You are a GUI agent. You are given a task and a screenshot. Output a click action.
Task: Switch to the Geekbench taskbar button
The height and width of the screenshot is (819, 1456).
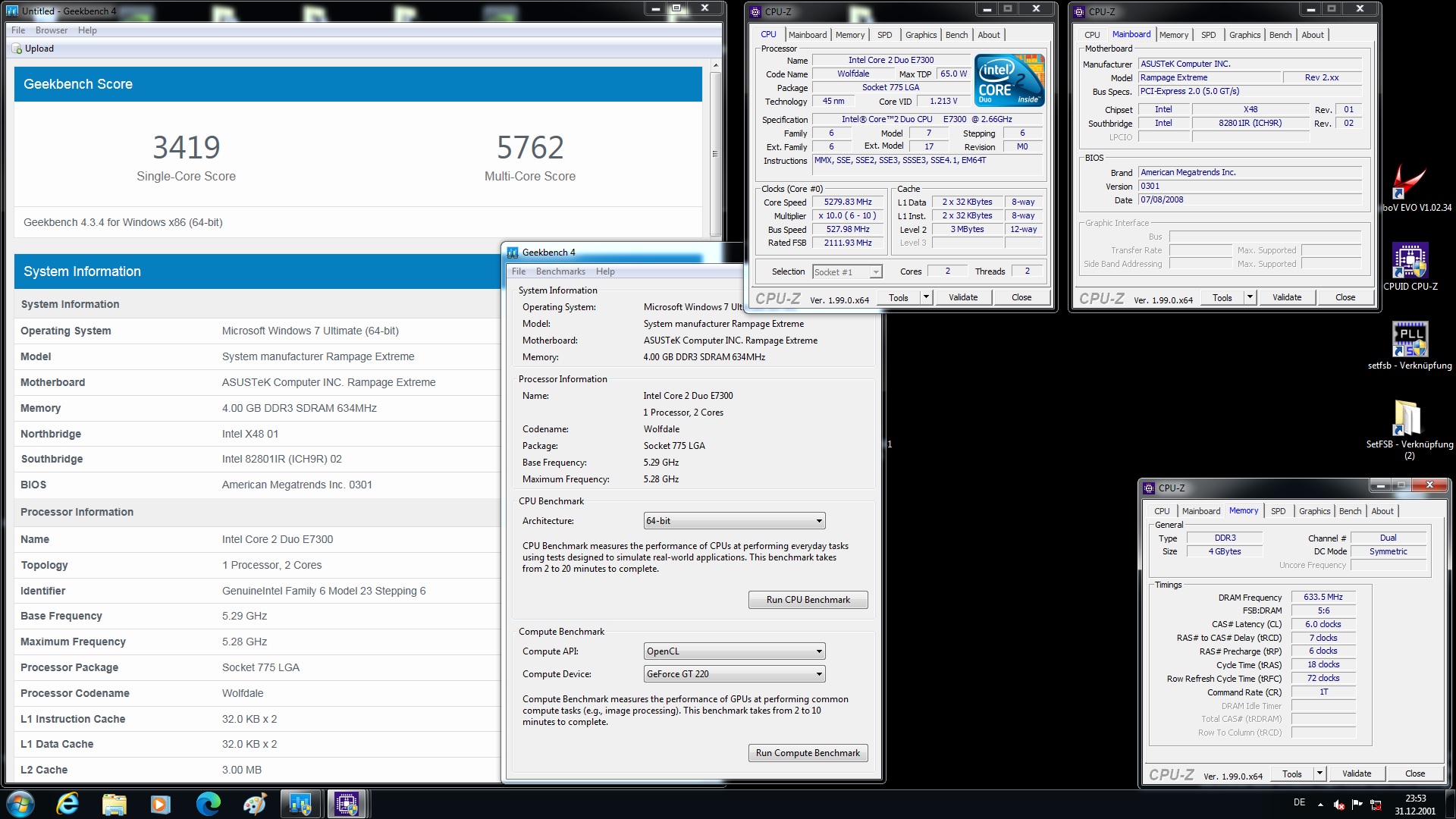click(301, 804)
